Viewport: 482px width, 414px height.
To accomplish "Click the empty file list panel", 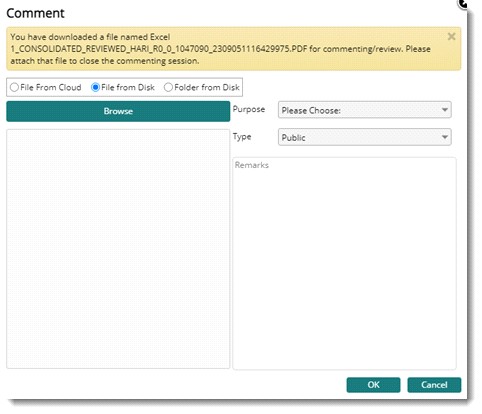I will click(x=118, y=249).
